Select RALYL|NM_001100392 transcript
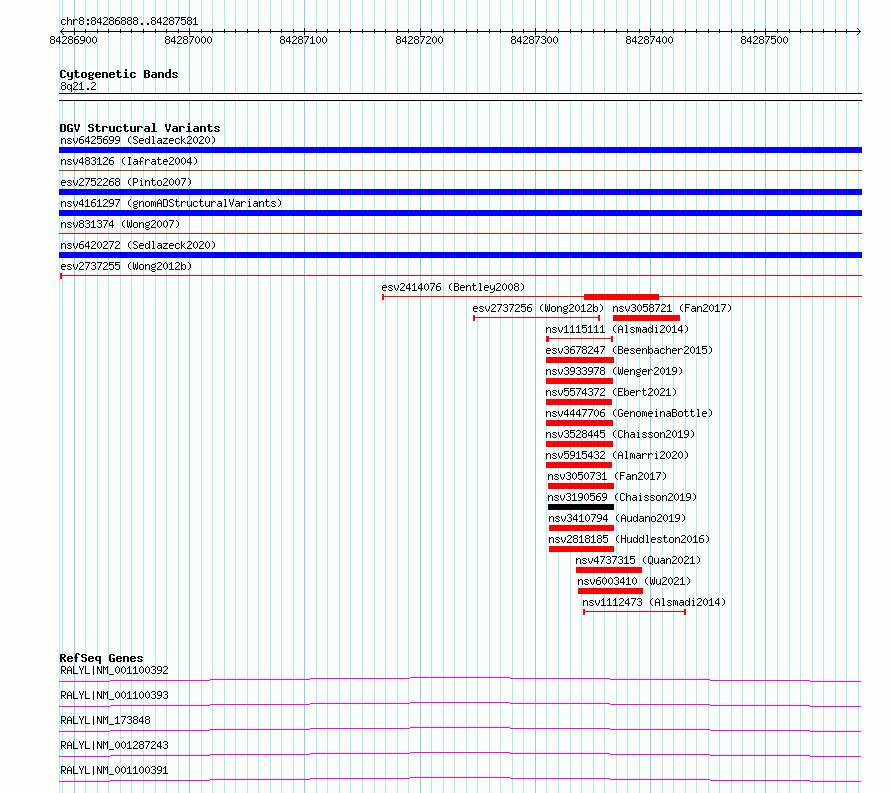890x793 pixels. tap(114, 670)
